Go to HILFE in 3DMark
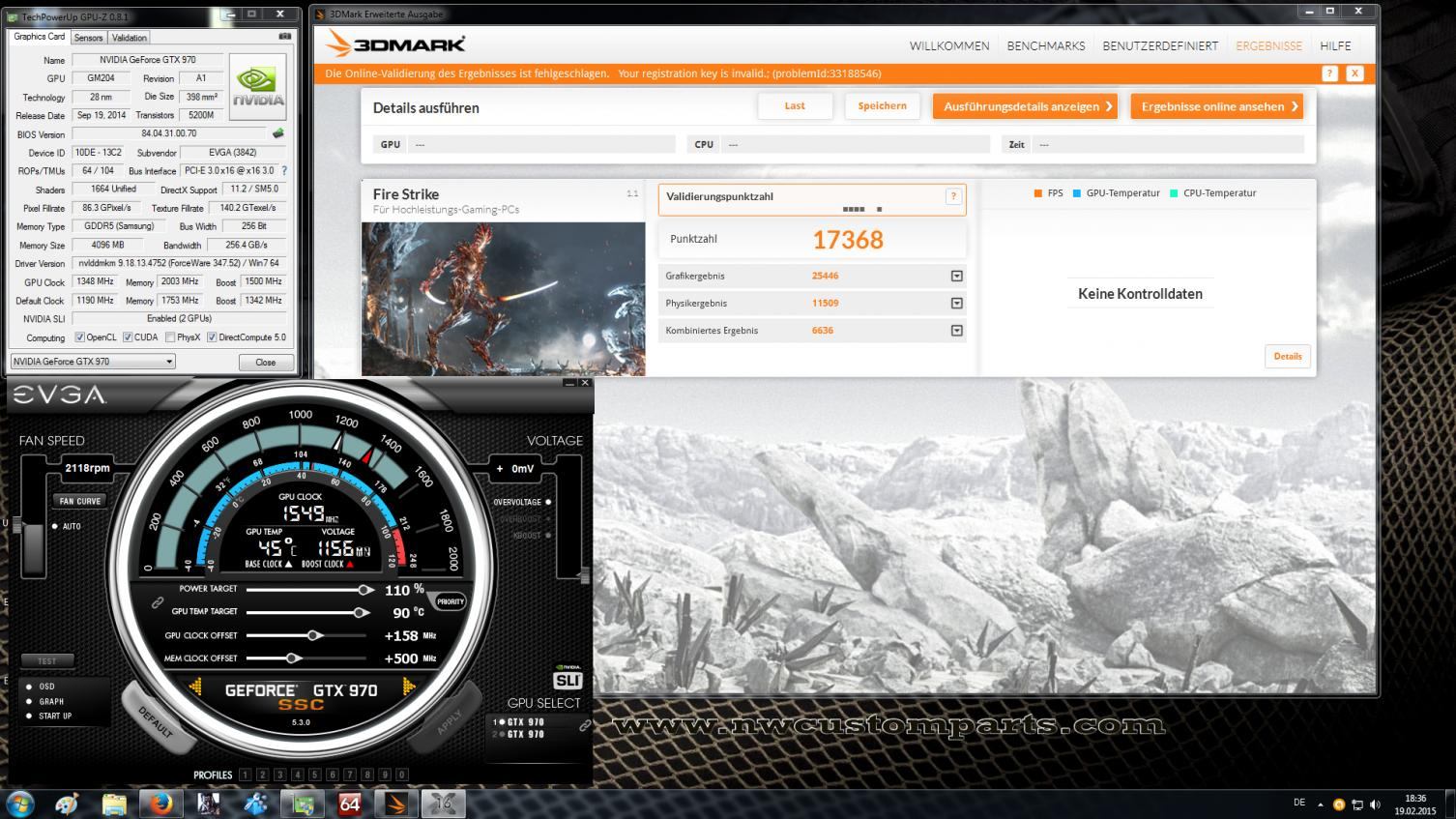 click(1335, 45)
